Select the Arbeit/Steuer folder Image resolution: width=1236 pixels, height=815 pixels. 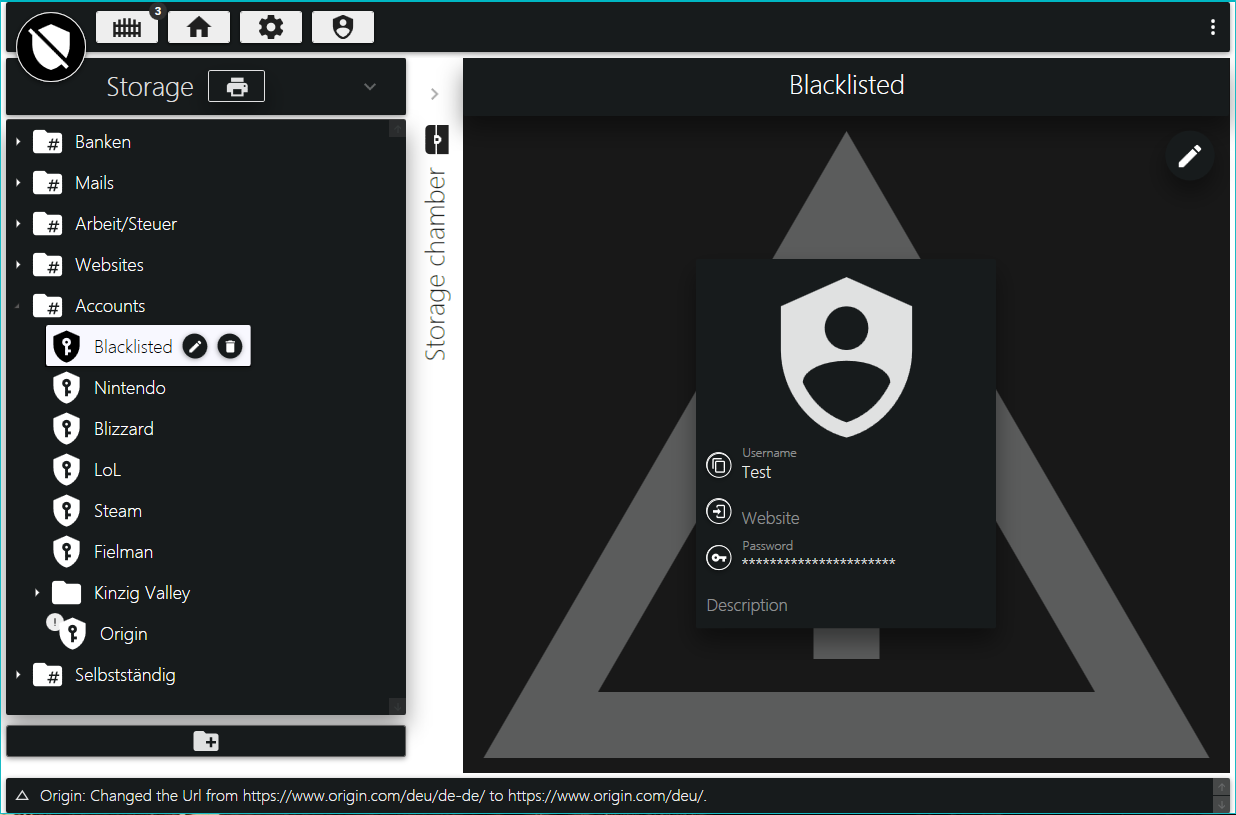pos(126,224)
